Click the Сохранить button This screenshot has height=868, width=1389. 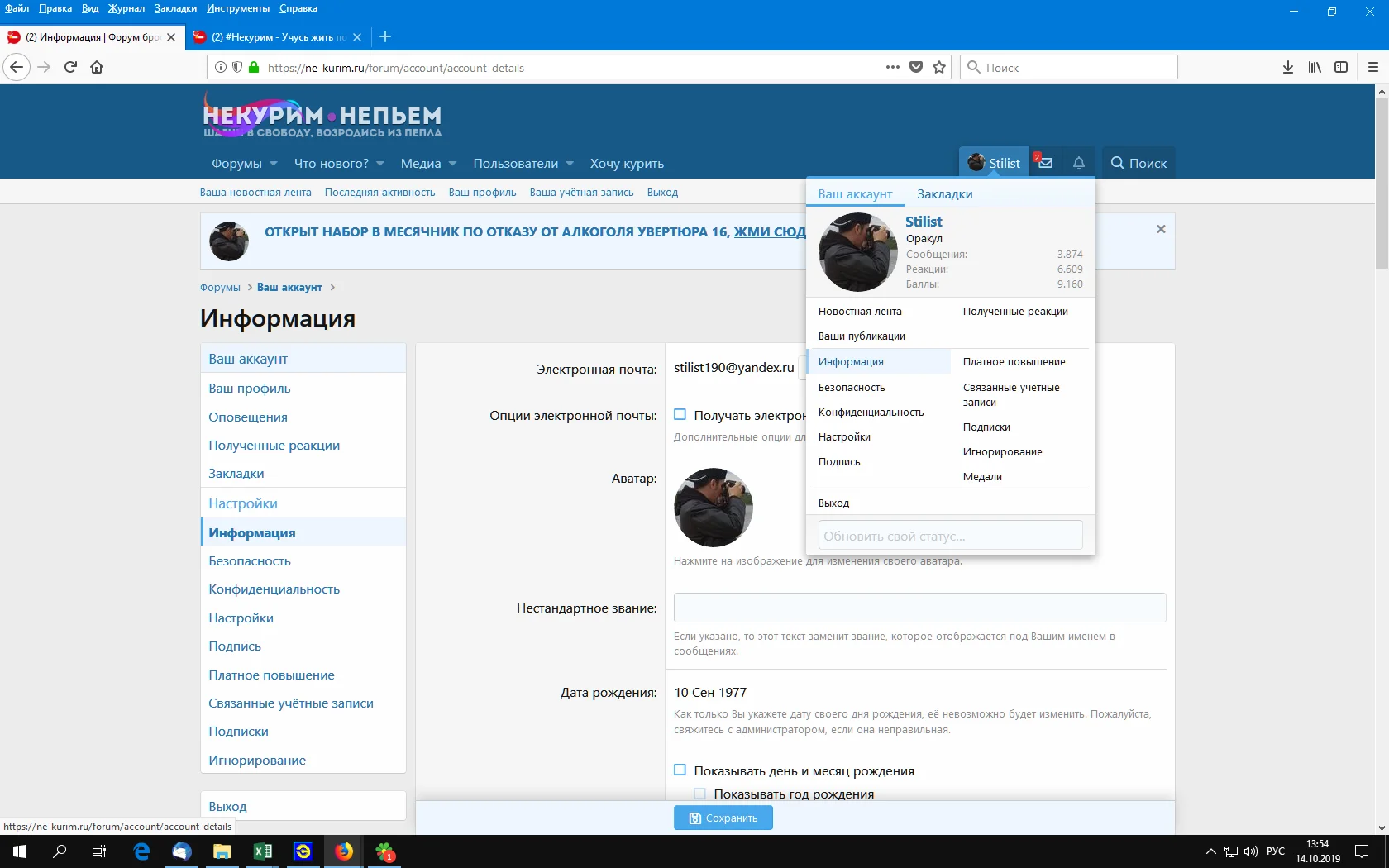click(x=723, y=818)
